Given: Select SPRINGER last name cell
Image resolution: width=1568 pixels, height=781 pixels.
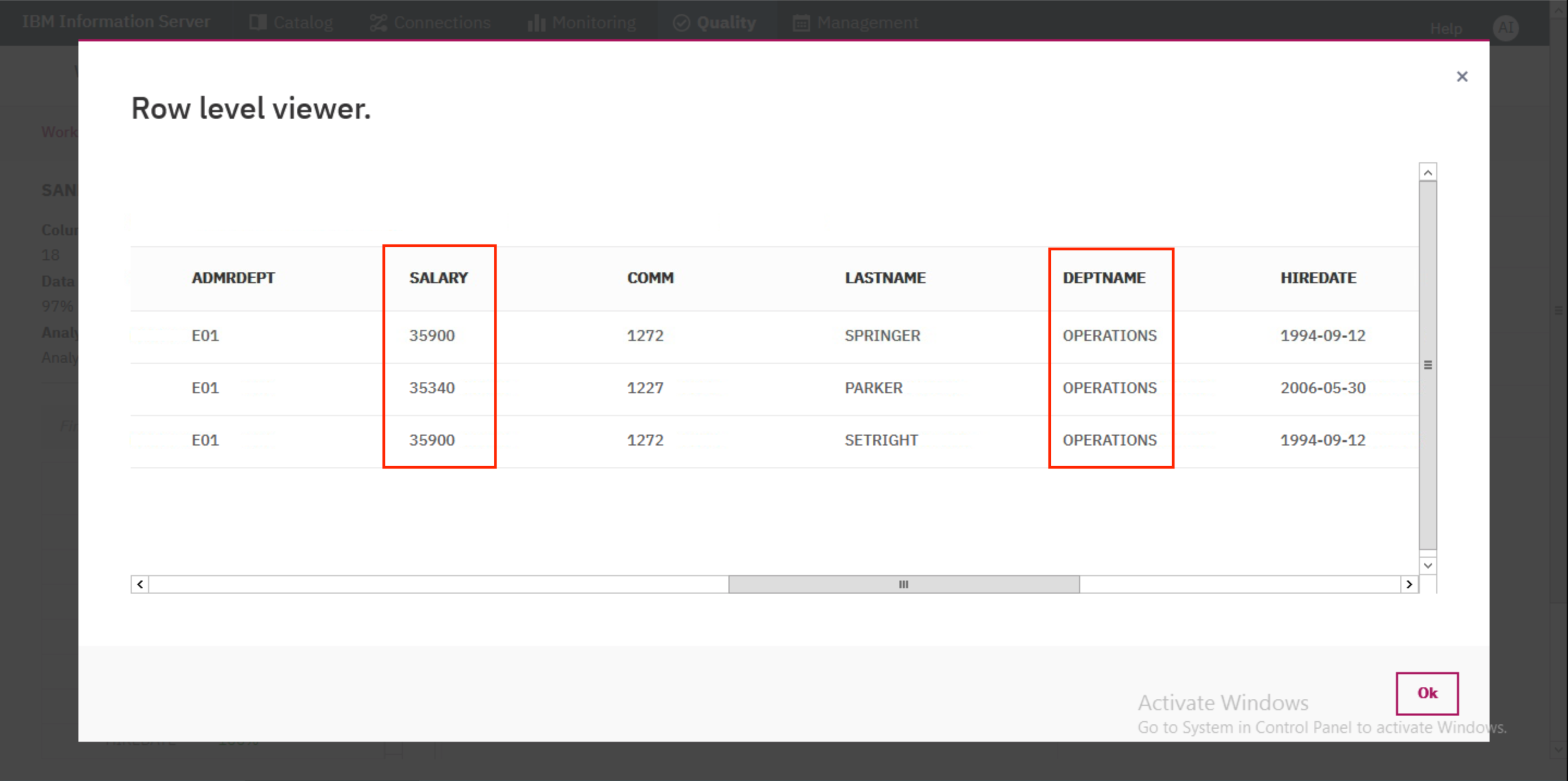Looking at the screenshot, I should (882, 336).
